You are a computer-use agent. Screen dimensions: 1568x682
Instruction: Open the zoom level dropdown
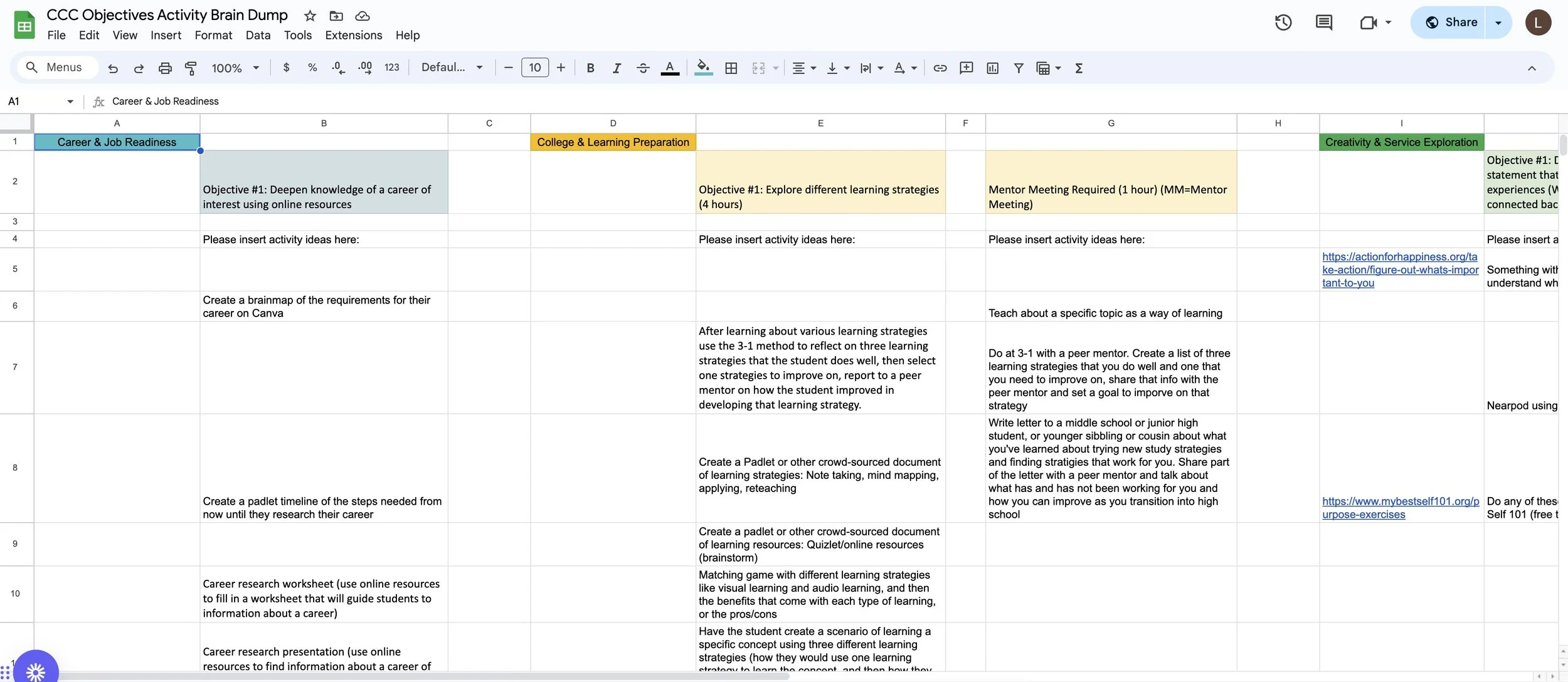[235, 68]
